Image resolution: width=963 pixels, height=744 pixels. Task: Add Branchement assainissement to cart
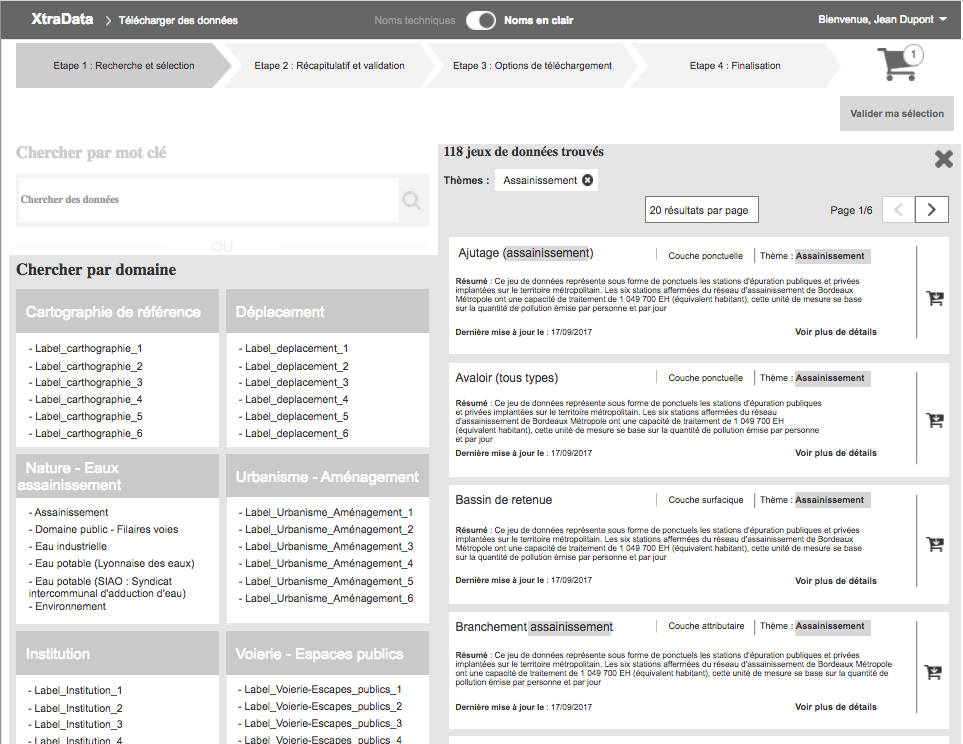tap(935, 672)
